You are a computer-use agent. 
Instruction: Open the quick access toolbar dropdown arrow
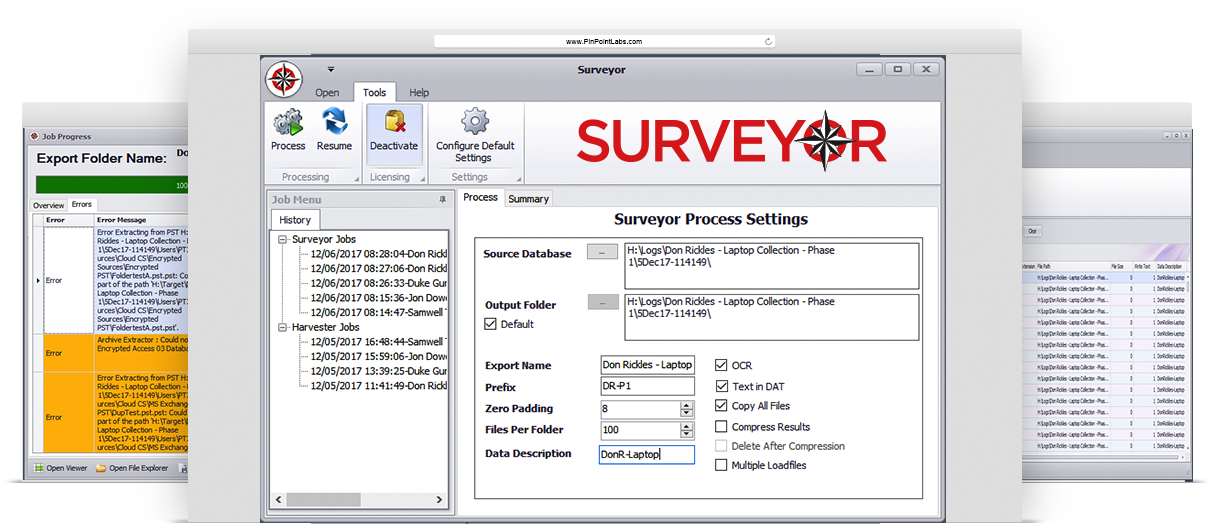click(330, 70)
